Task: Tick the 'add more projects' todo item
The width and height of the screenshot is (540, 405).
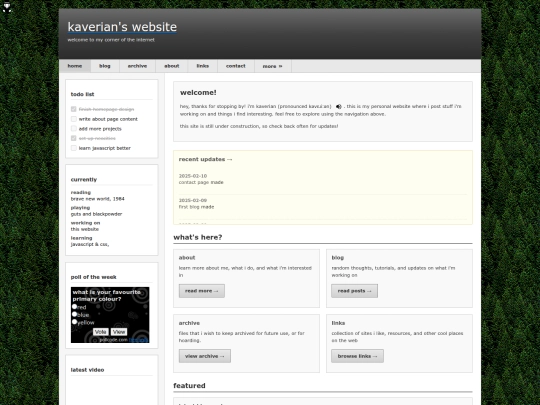Action: pyautogui.click(x=73, y=128)
